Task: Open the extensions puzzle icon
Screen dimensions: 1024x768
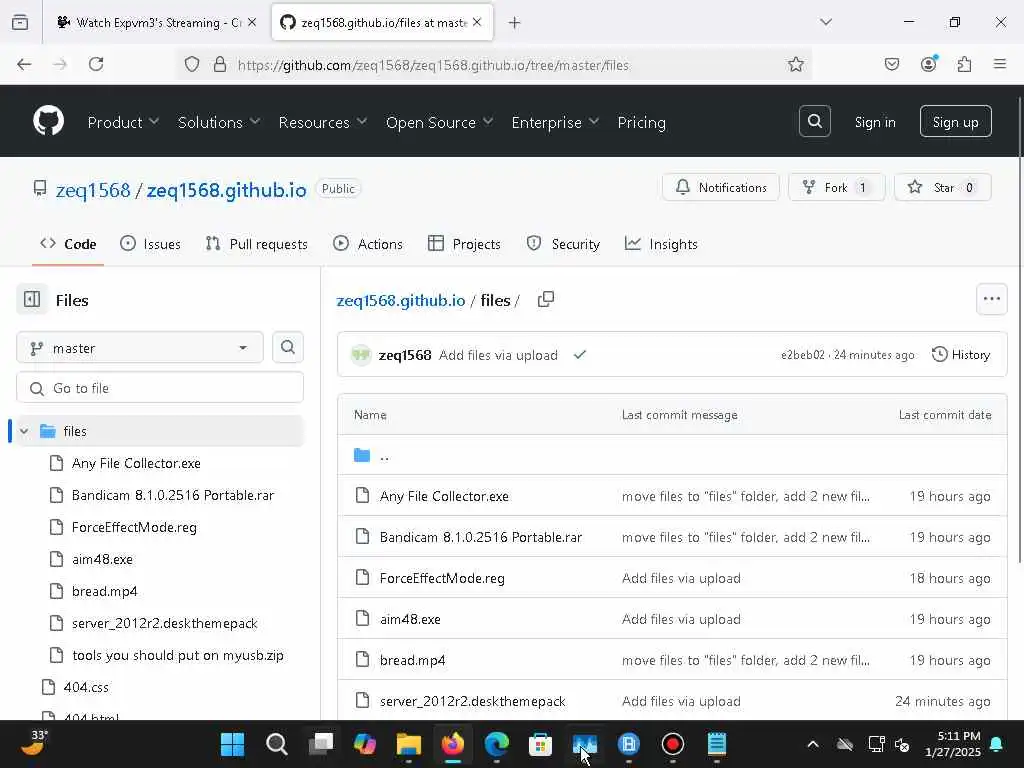Action: click(x=965, y=64)
